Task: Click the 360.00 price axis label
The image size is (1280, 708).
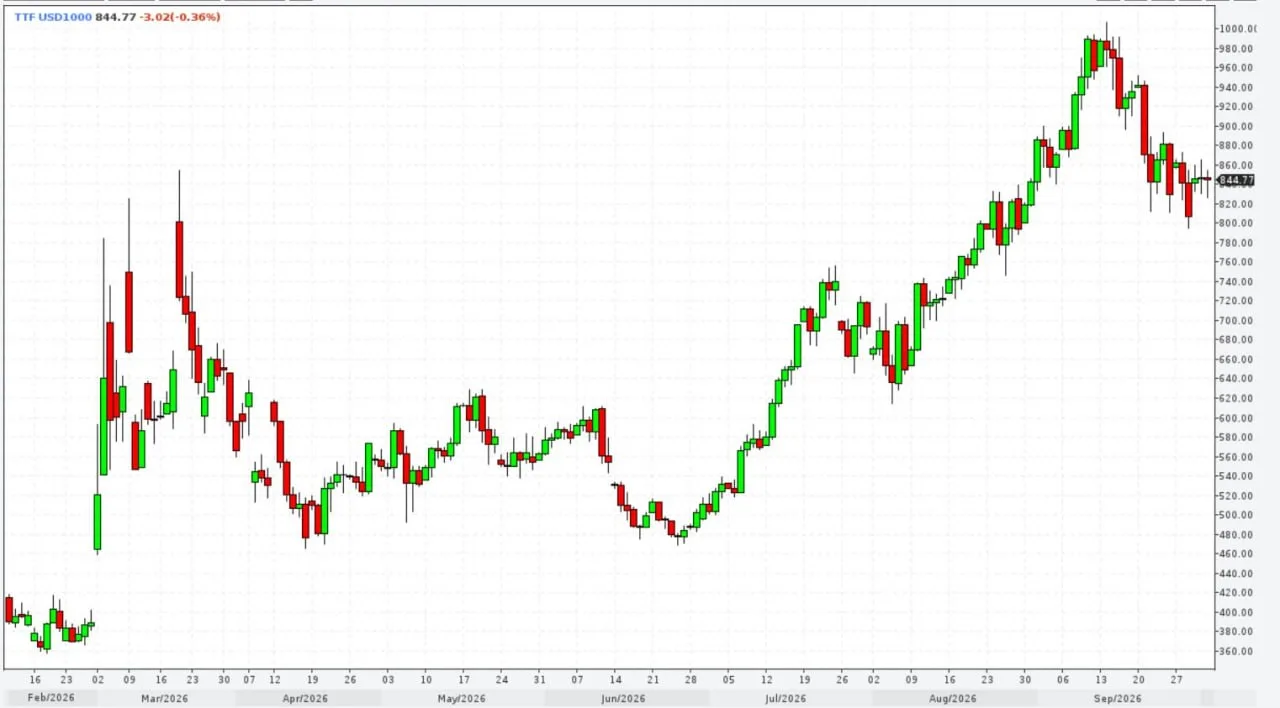Action: pos(1237,651)
